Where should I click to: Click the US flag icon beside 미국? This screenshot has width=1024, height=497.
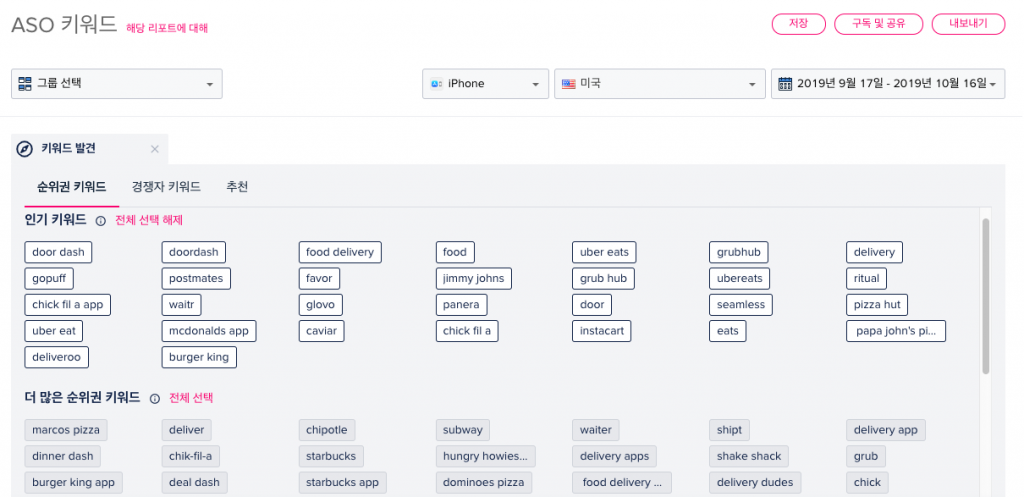(568, 84)
